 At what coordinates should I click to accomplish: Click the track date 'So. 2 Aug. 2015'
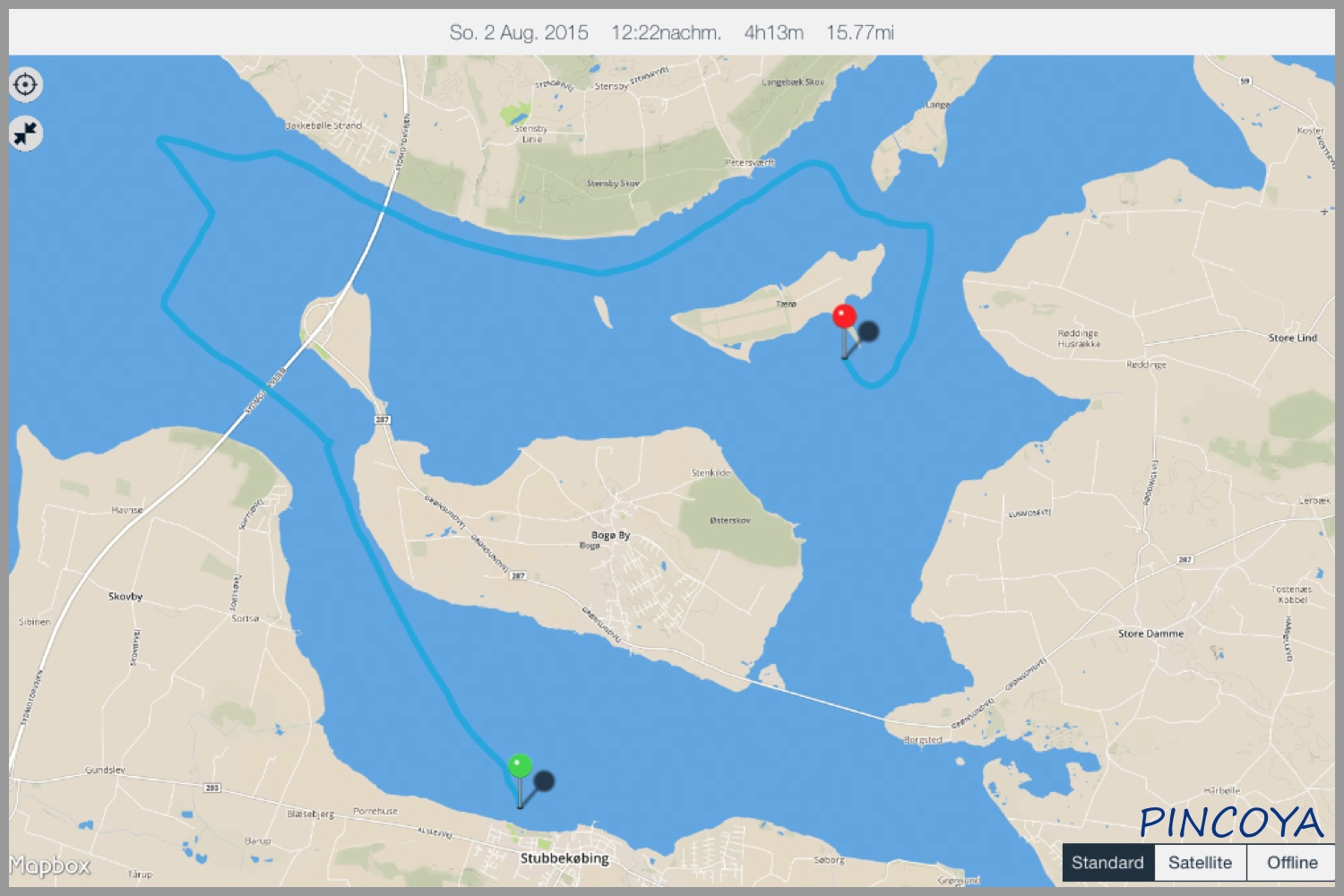point(519,33)
